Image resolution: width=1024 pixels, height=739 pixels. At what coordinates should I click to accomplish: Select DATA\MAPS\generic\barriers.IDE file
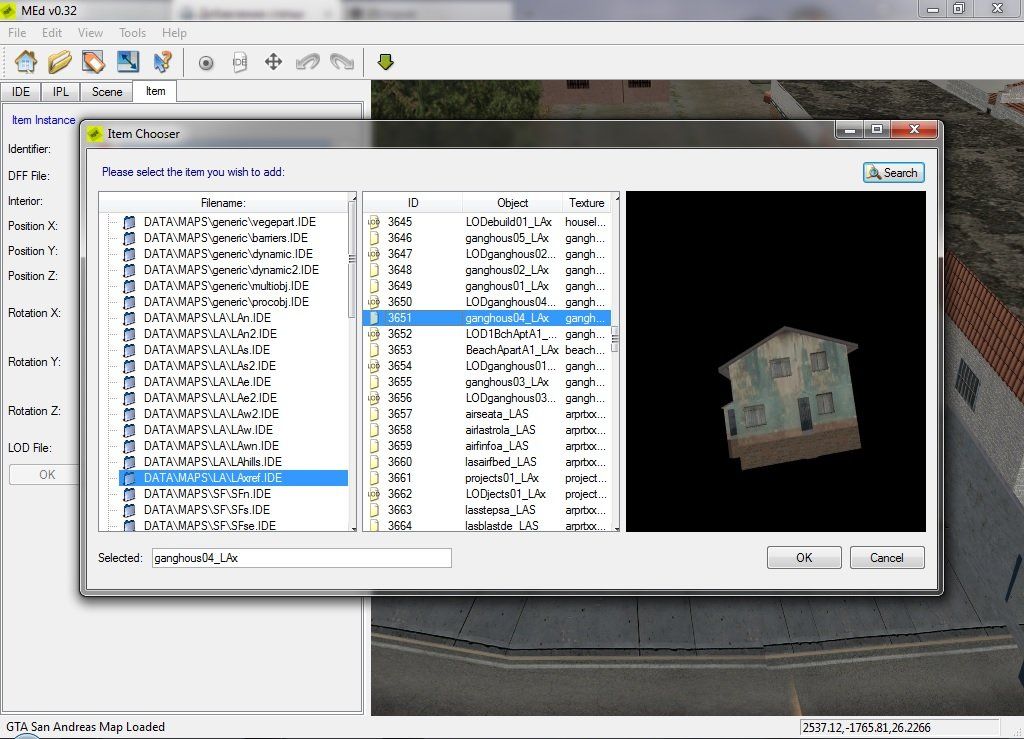coord(226,238)
